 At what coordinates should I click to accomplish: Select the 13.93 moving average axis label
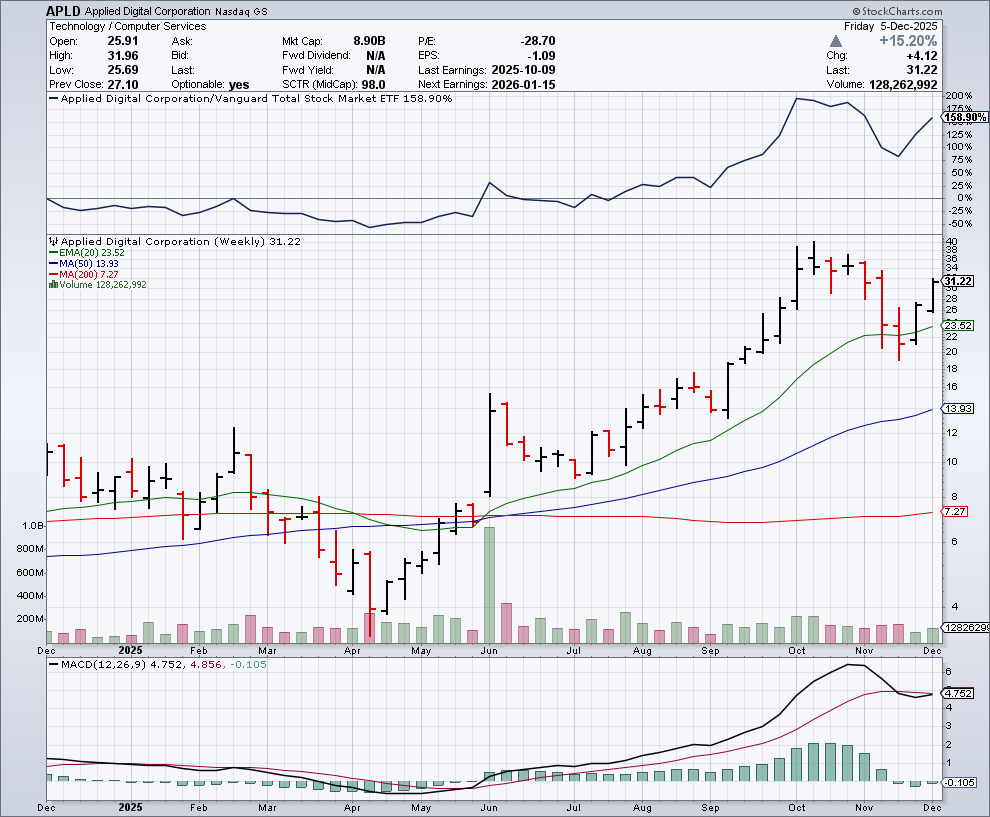click(959, 409)
